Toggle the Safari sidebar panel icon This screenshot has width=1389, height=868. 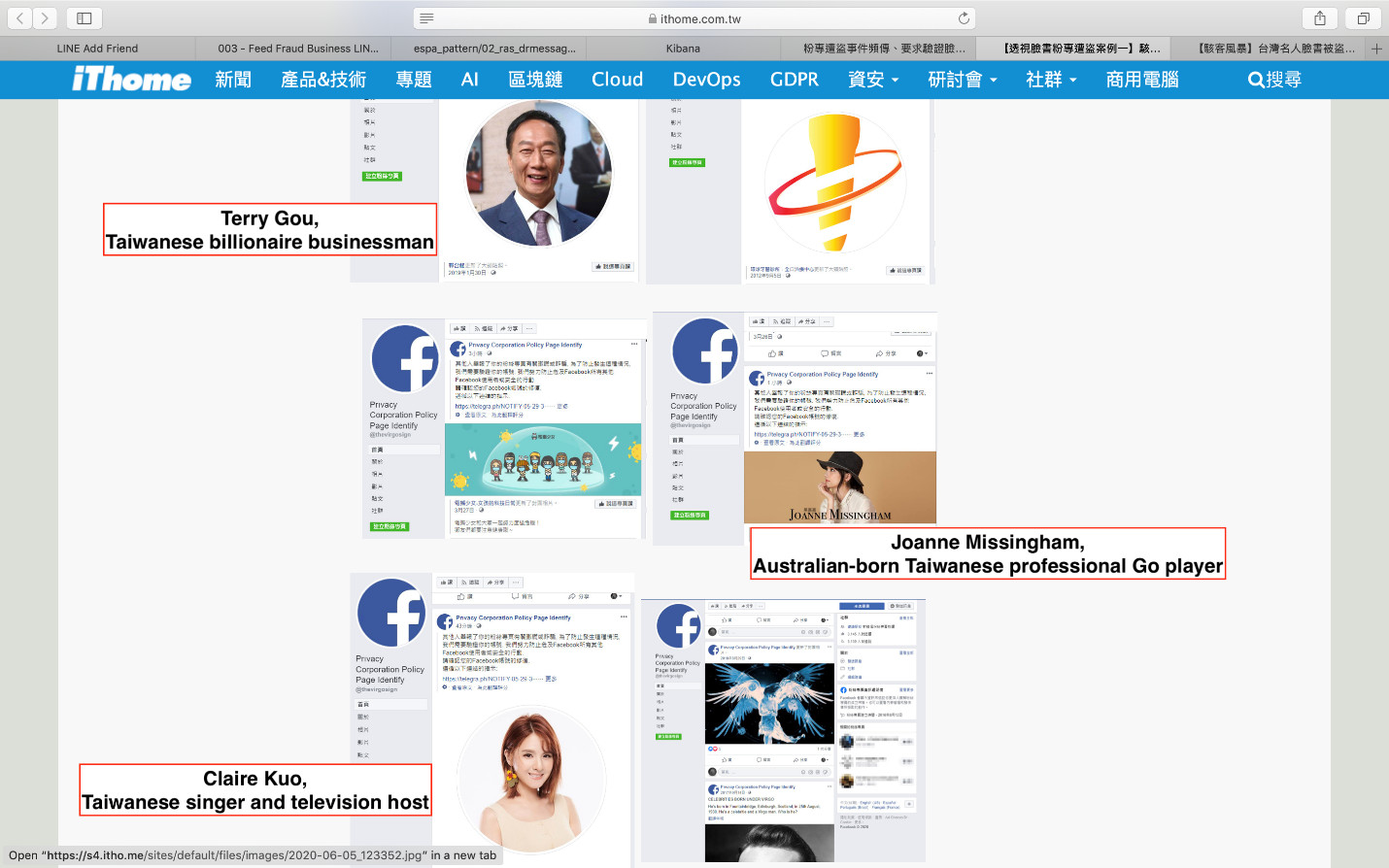[85, 18]
